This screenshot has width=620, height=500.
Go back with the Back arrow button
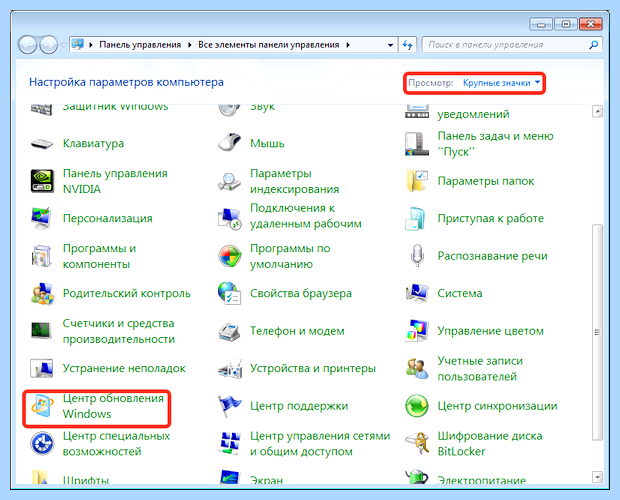pyautogui.click(x=28, y=45)
